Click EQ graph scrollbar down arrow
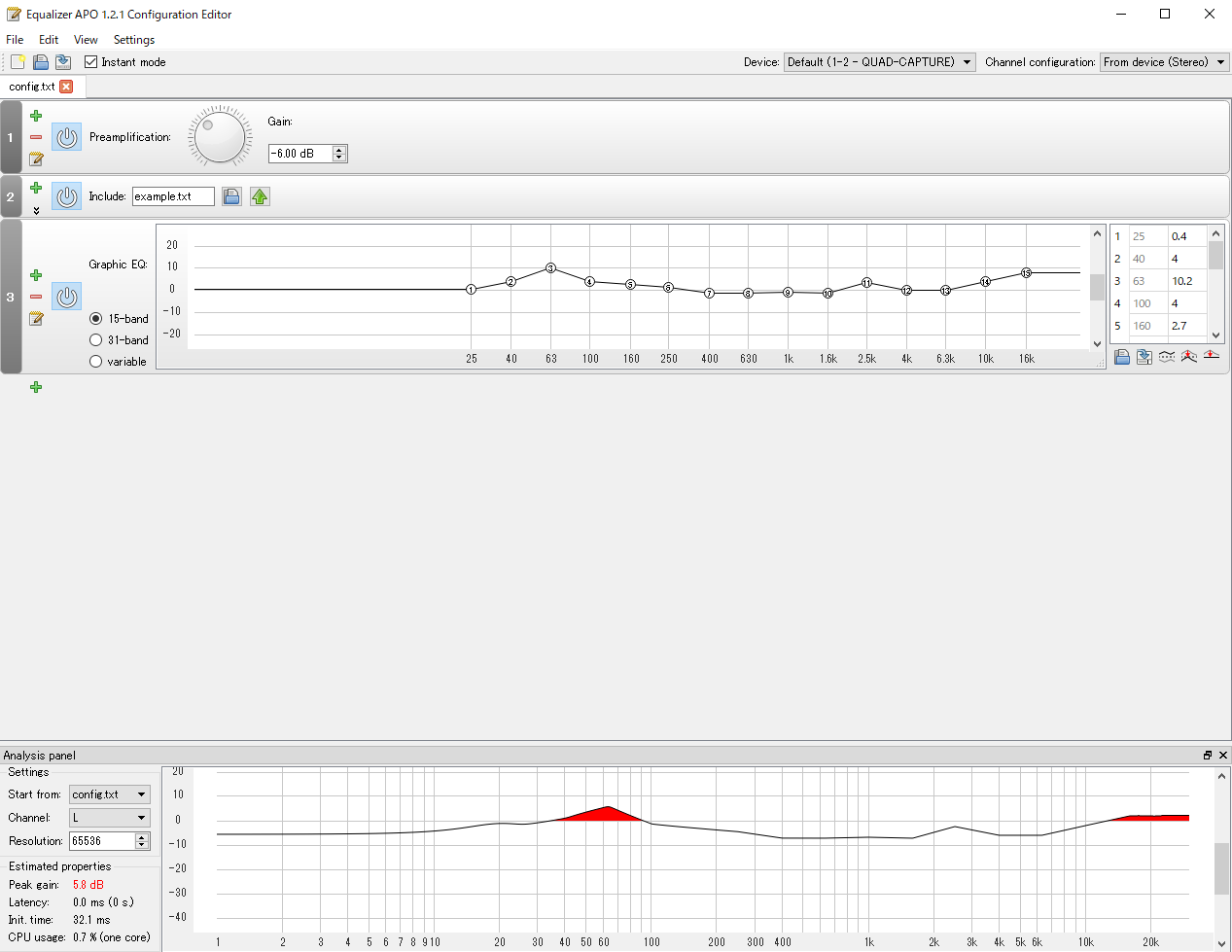 point(1098,343)
